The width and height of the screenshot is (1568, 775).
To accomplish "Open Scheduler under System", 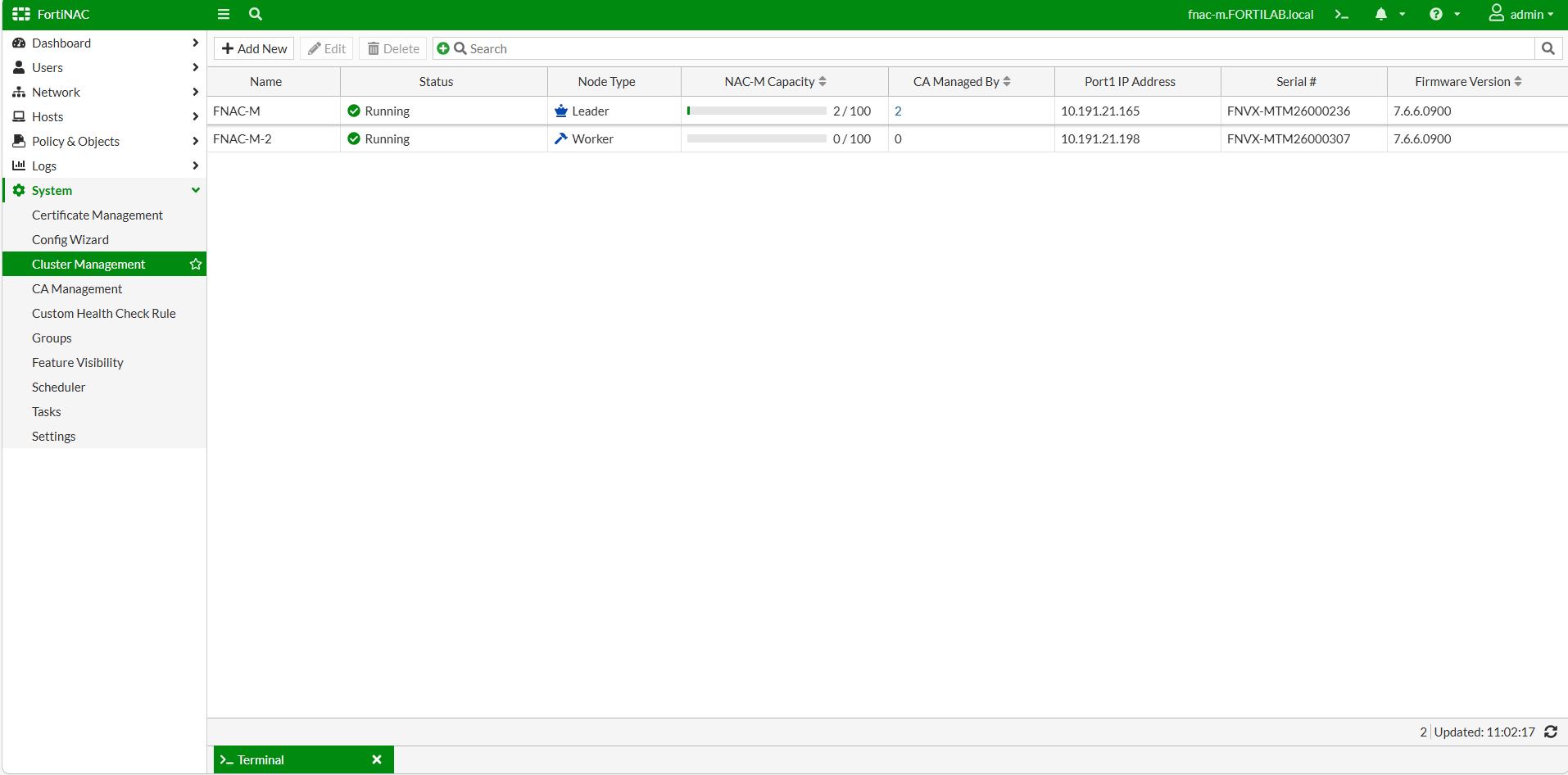I will click(58, 387).
